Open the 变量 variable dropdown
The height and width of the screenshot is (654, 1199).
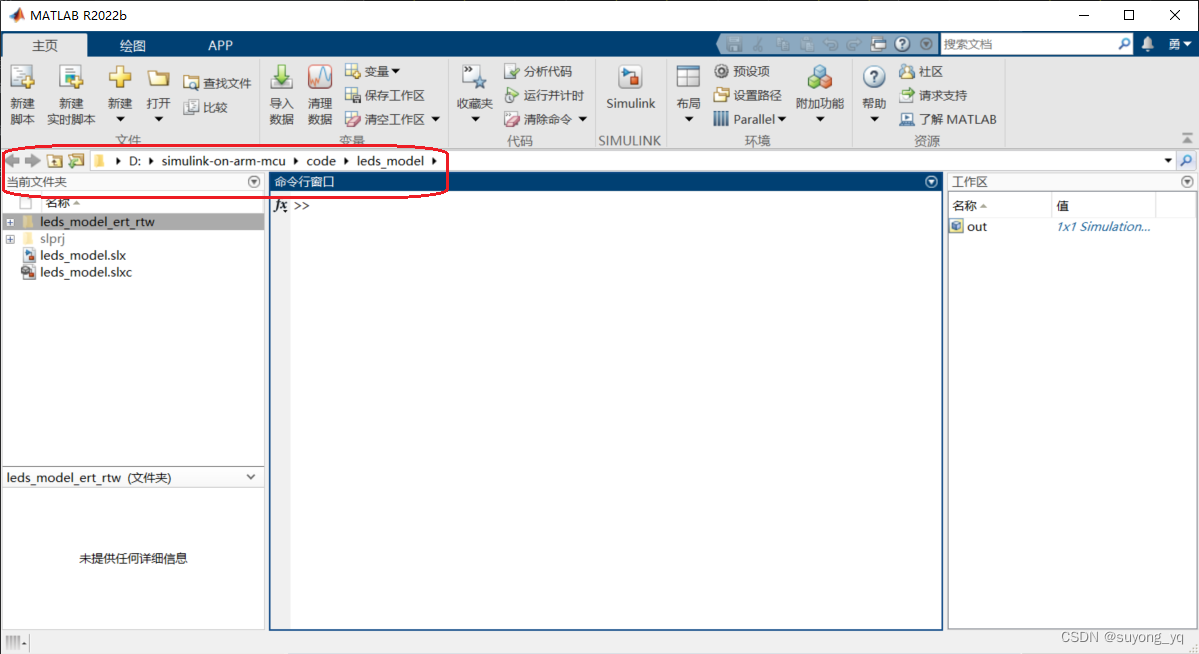pos(372,71)
